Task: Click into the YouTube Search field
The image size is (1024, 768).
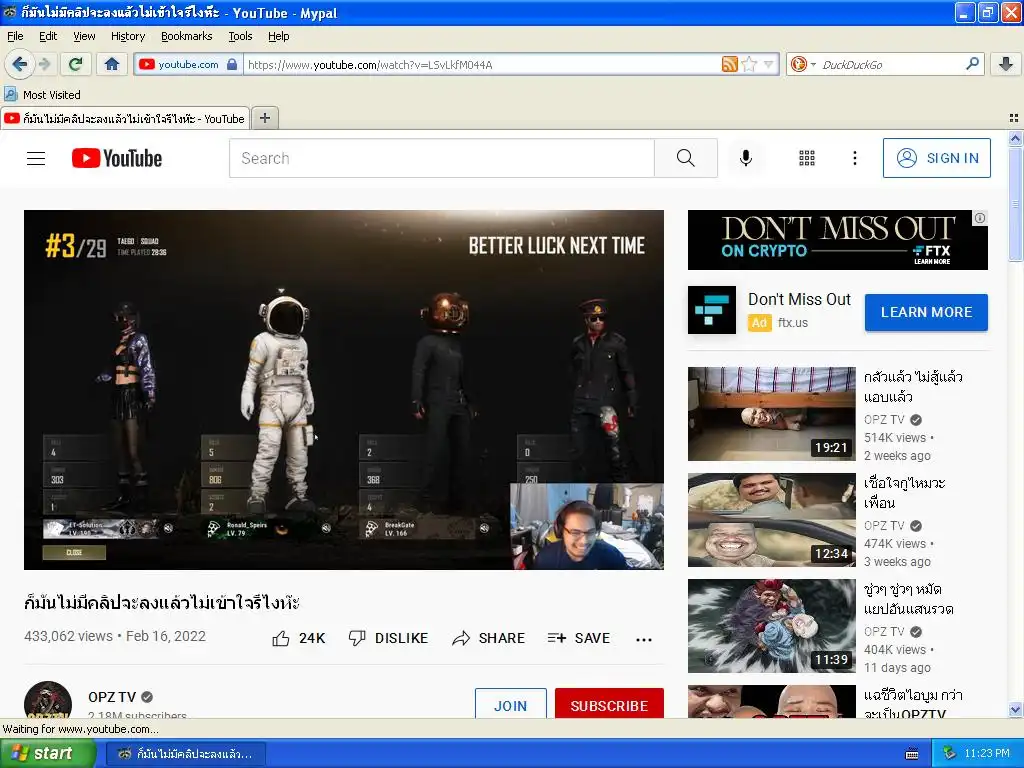Action: tap(441, 158)
